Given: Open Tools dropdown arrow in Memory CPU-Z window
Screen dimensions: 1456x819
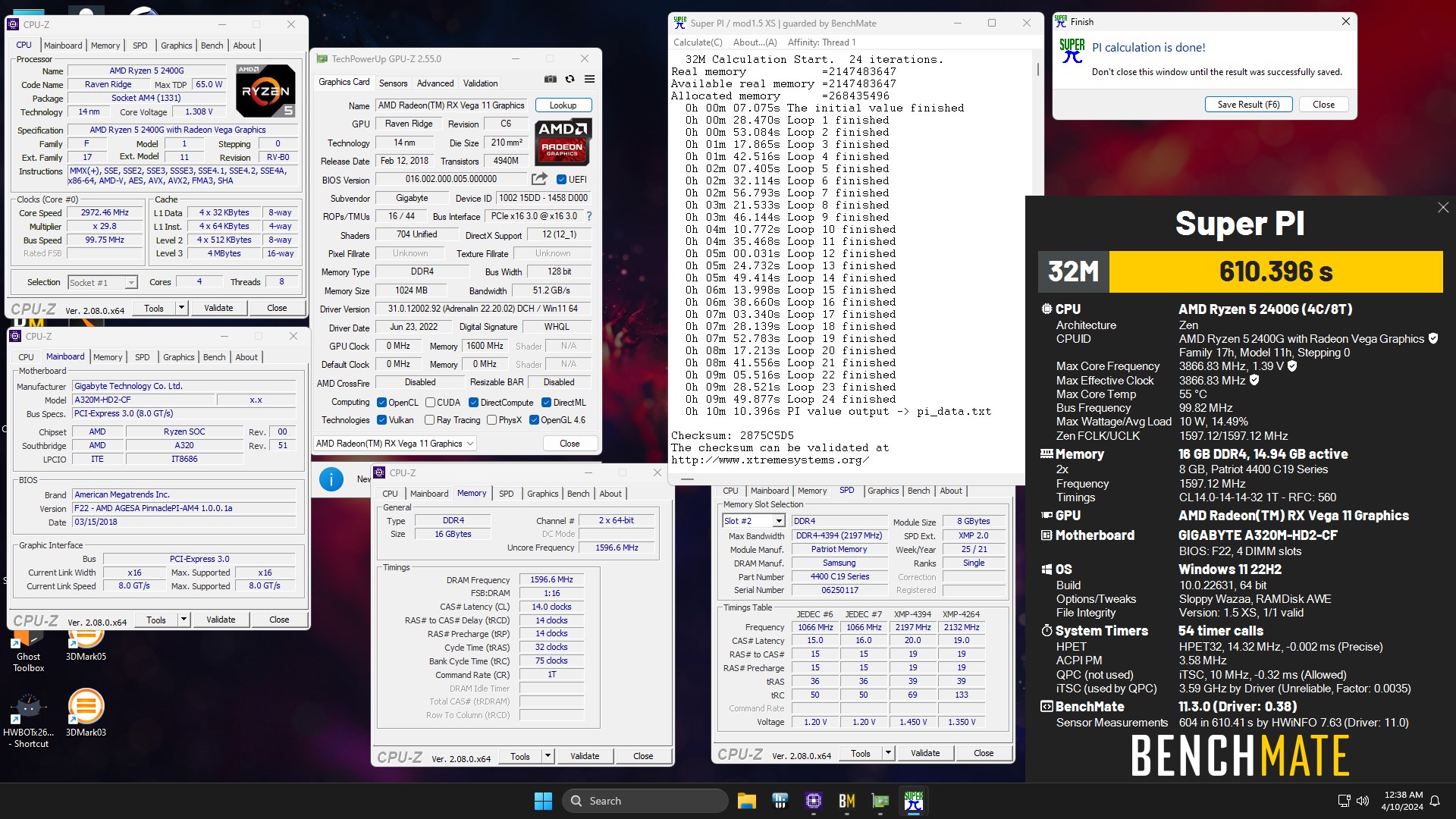Looking at the screenshot, I should [548, 756].
